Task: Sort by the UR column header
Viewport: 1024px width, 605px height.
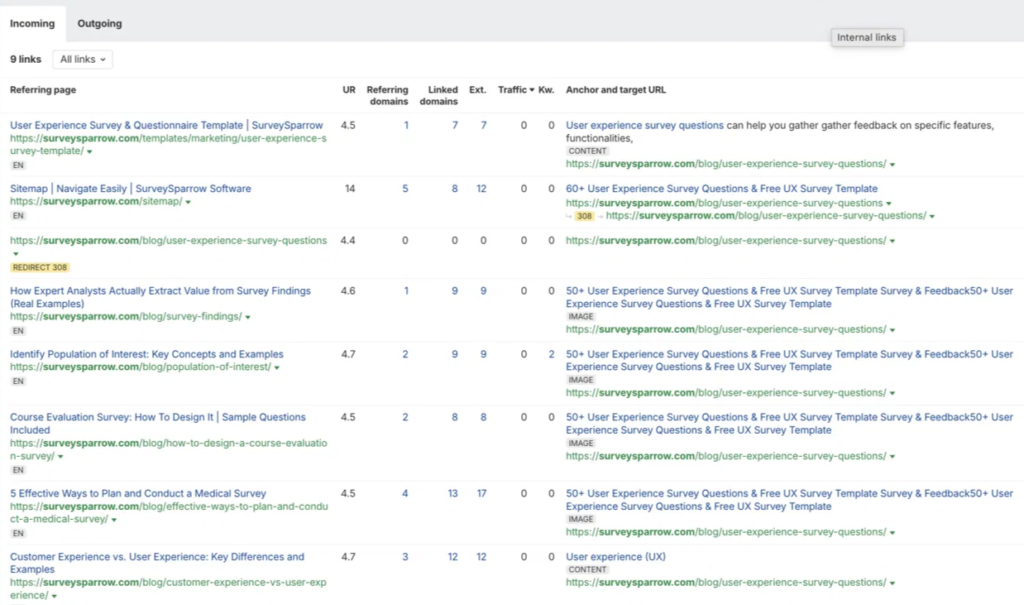Action: click(x=349, y=90)
